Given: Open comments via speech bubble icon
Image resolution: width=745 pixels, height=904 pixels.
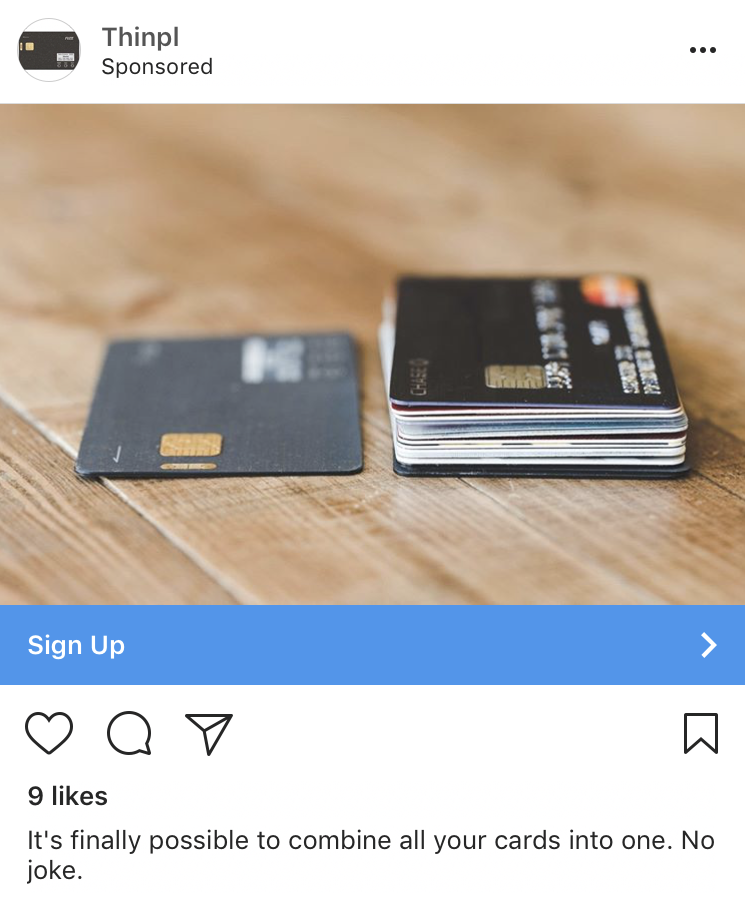Looking at the screenshot, I should click(129, 733).
